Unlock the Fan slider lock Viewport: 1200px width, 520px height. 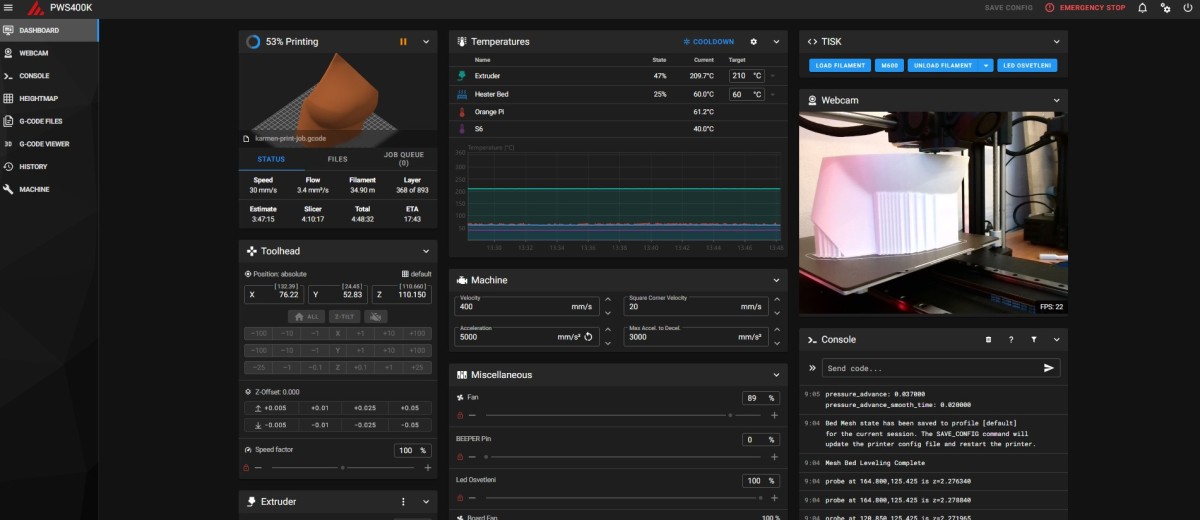[460, 415]
